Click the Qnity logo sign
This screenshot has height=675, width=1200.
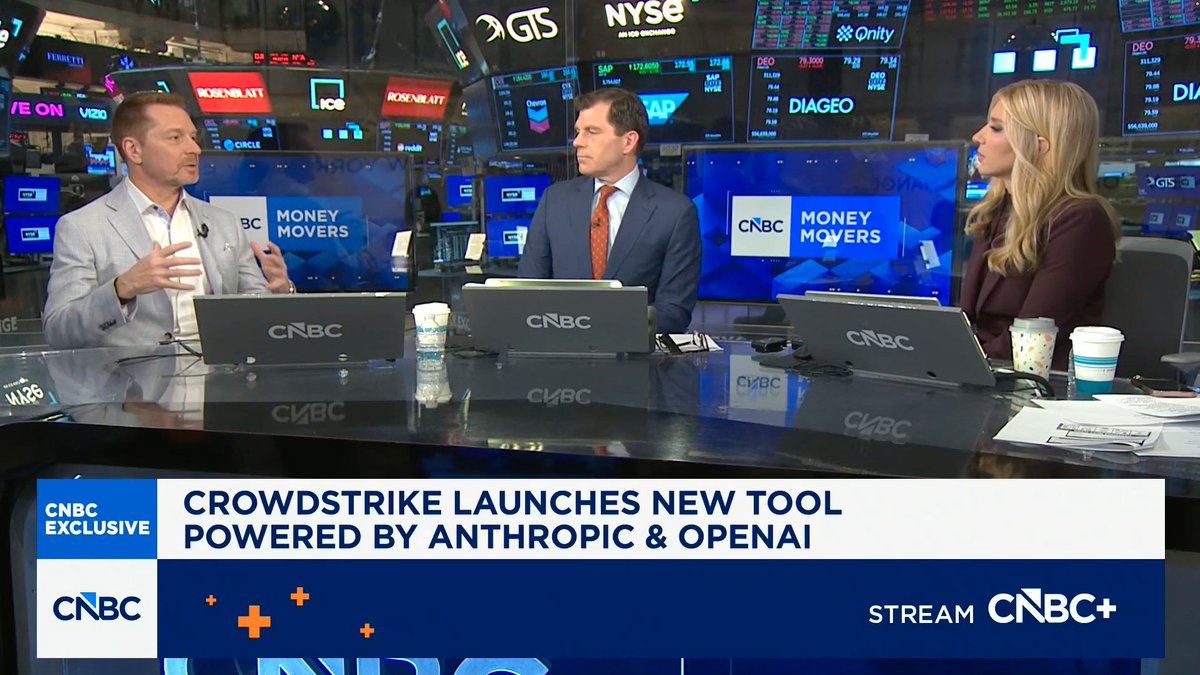tap(864, 33)
